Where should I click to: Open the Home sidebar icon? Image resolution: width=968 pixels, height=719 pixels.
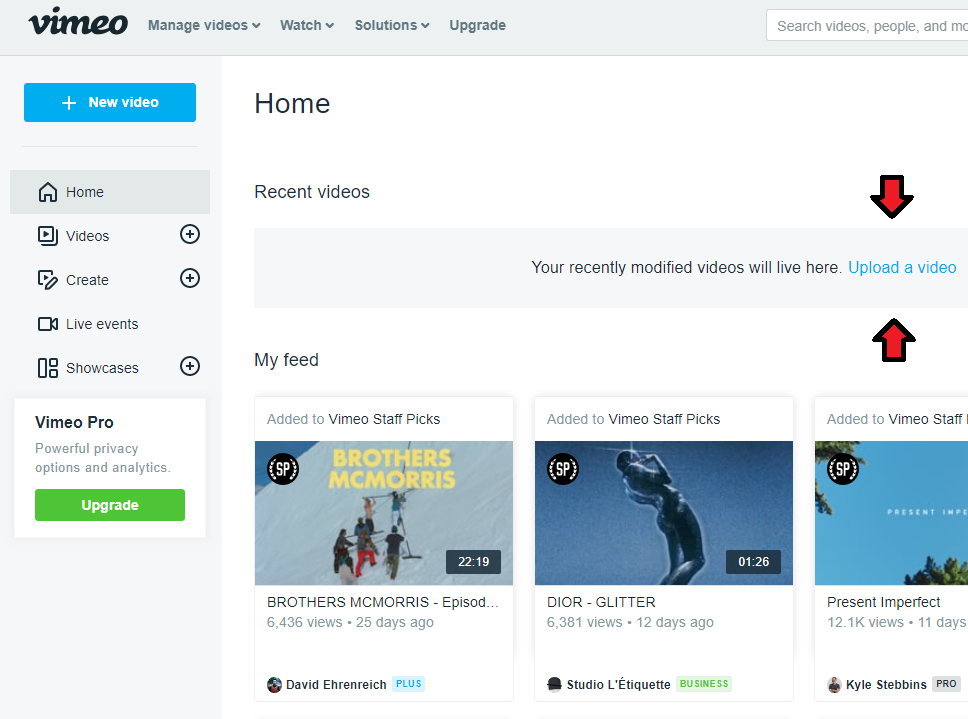(x=48, y=192)
